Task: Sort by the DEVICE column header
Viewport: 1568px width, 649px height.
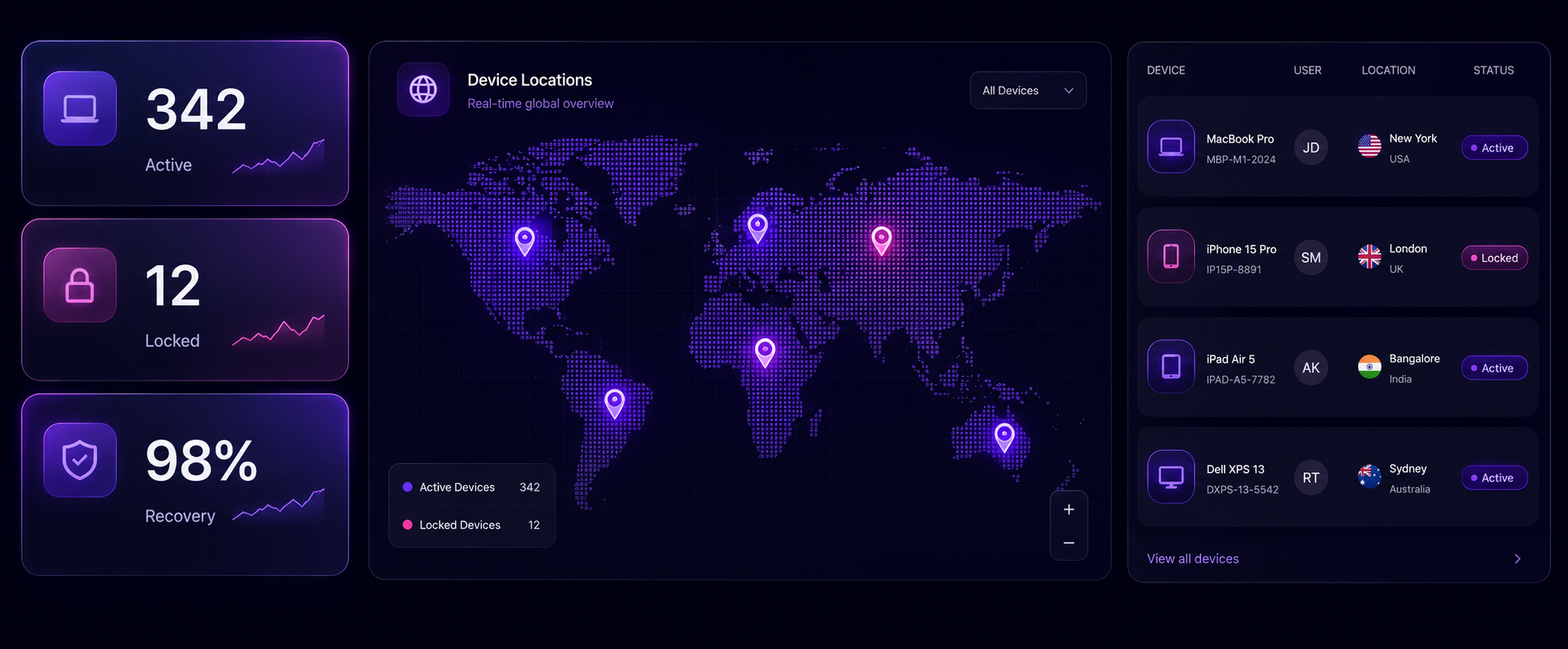Action: 1166,71
